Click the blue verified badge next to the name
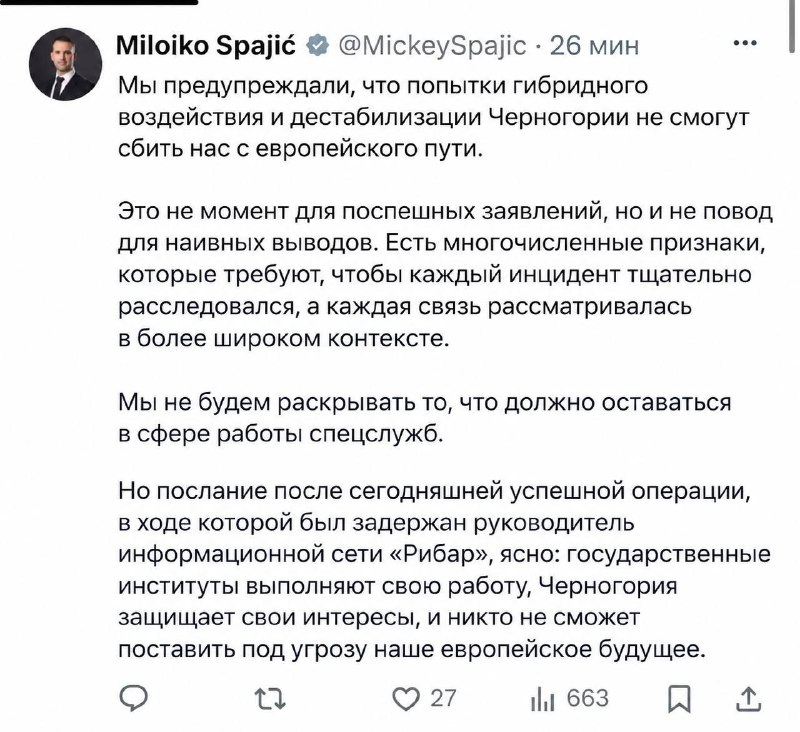The width and height of the screenshot is (800, 732). [x=317, y=46]
